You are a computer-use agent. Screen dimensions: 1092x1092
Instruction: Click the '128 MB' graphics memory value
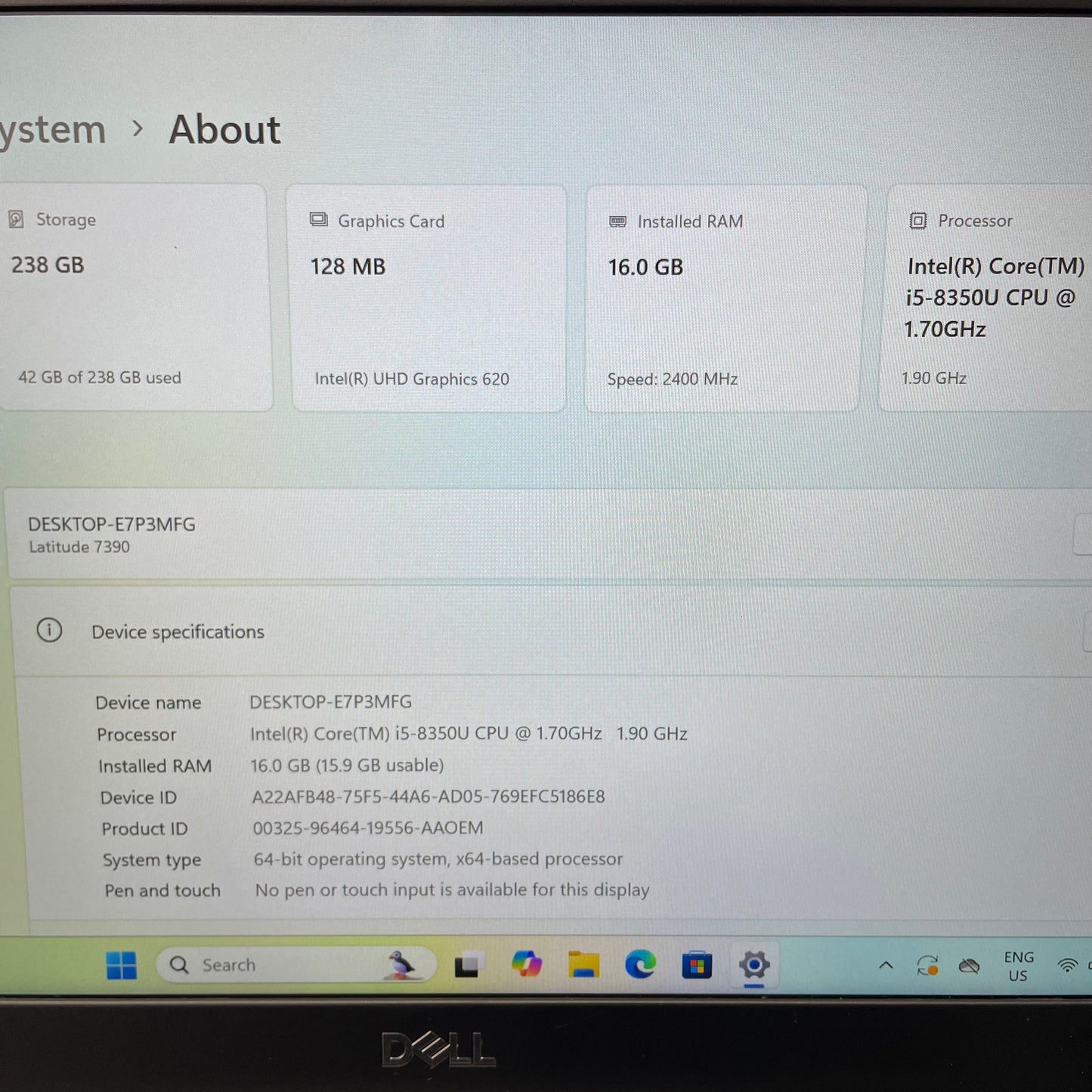[348, 266]
